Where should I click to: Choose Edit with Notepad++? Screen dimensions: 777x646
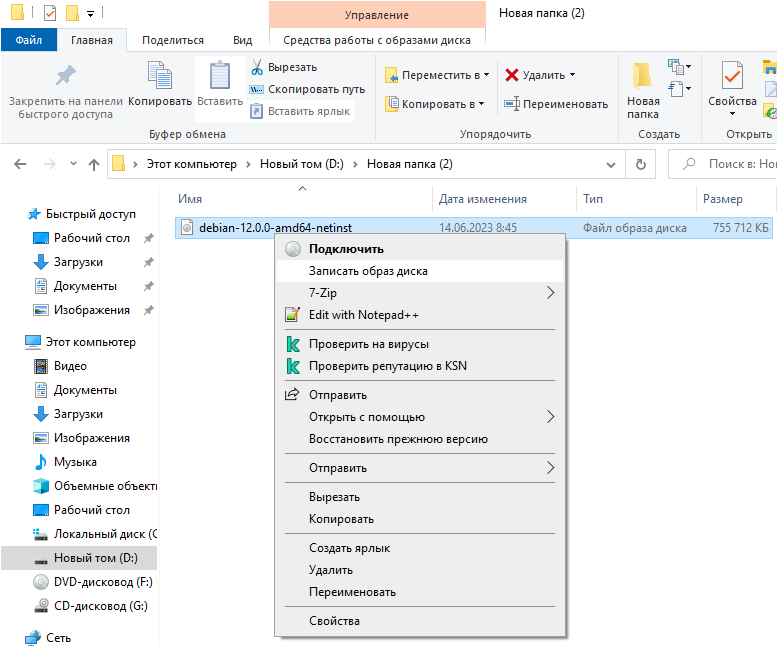[x=420, y=315]
